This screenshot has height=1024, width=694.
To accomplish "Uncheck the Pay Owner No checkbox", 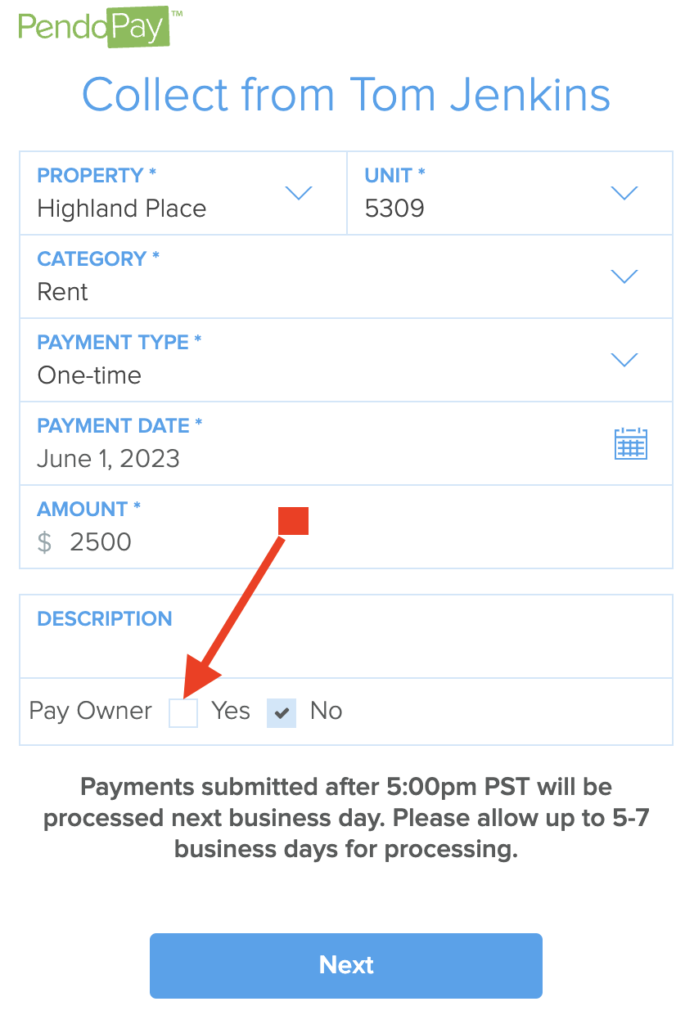I will (x=281, y=712).
